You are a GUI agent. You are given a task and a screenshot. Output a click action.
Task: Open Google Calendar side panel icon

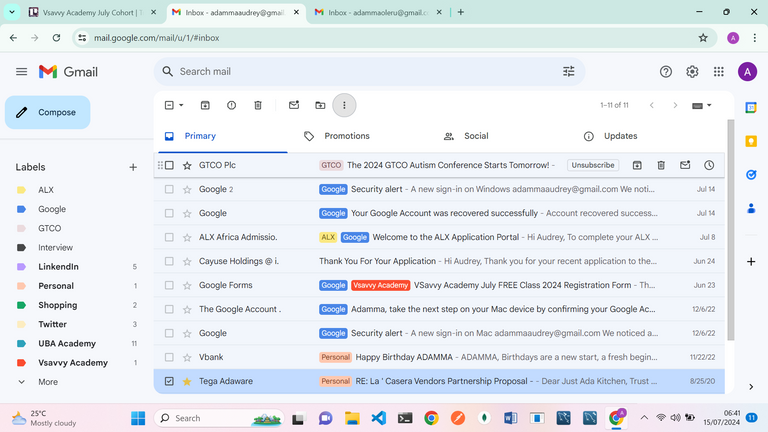(x=751, y=107)
